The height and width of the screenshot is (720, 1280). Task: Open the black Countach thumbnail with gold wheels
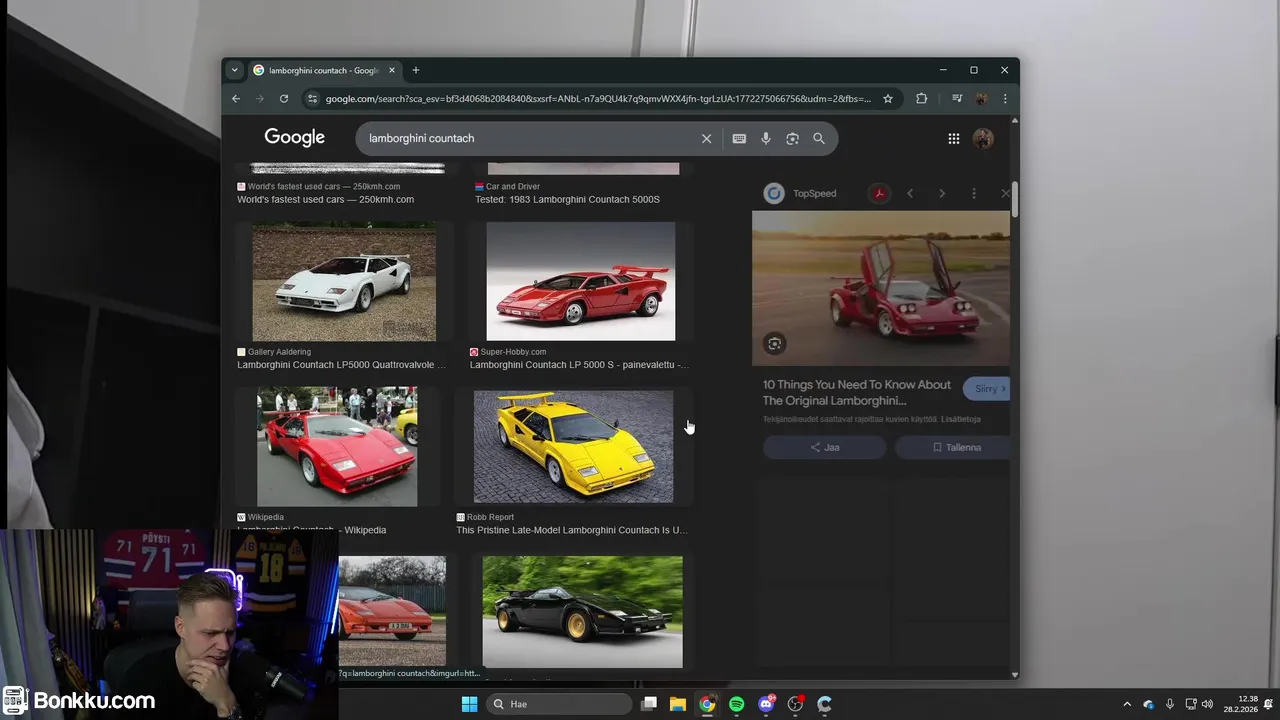coord(583,612)
